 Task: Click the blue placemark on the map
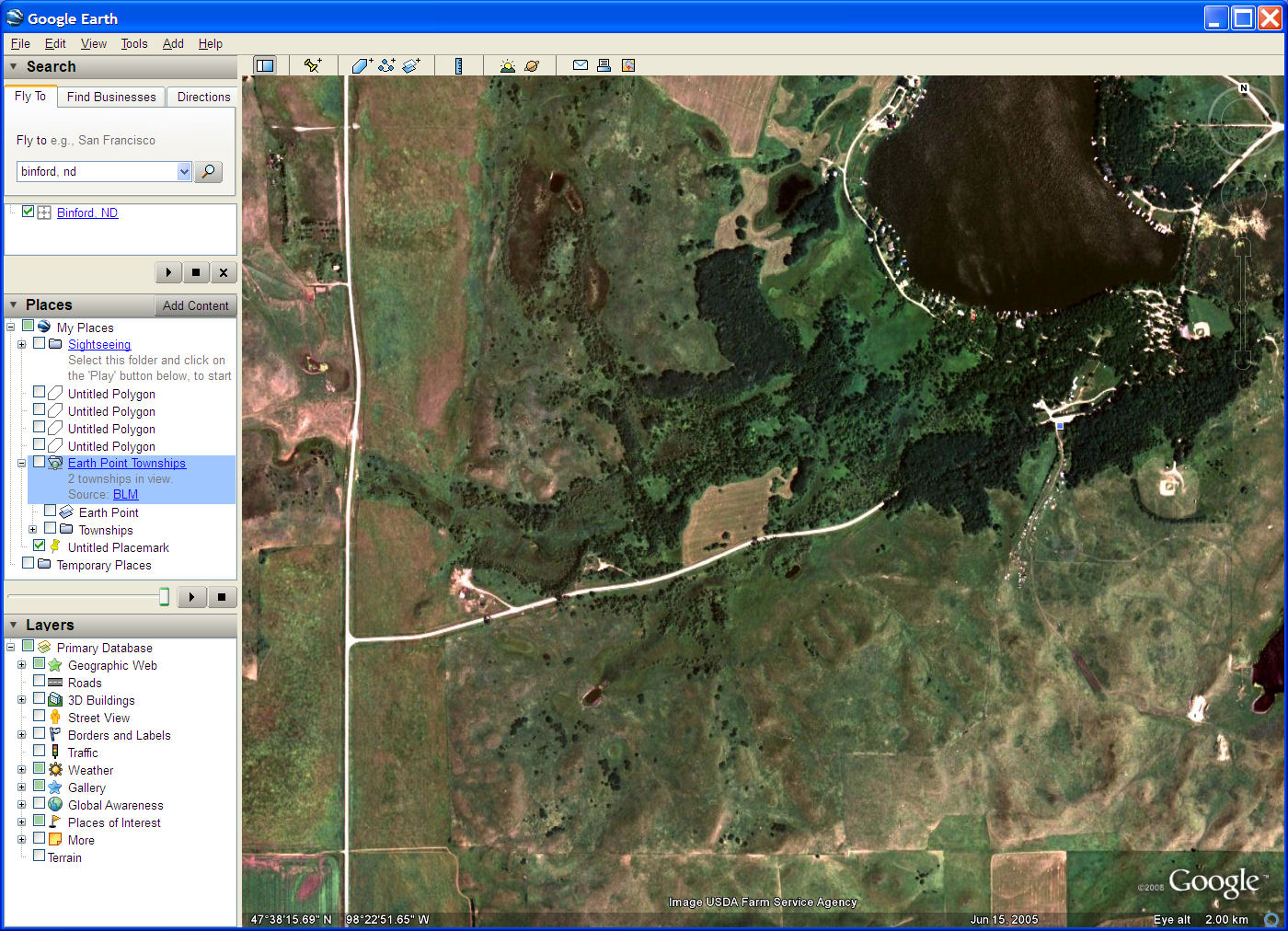(x=1060, y=425)
